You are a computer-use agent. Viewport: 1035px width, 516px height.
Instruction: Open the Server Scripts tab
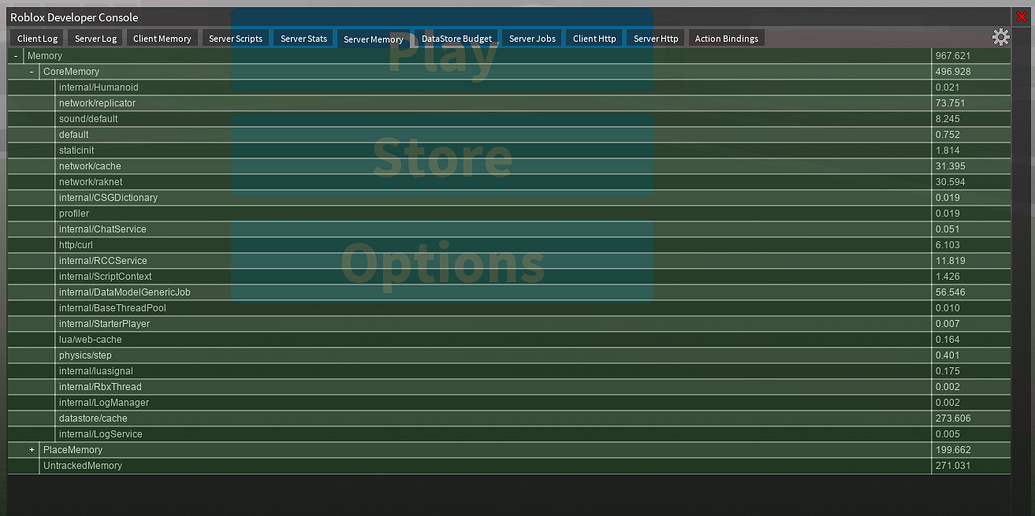(x=236, y=39)
